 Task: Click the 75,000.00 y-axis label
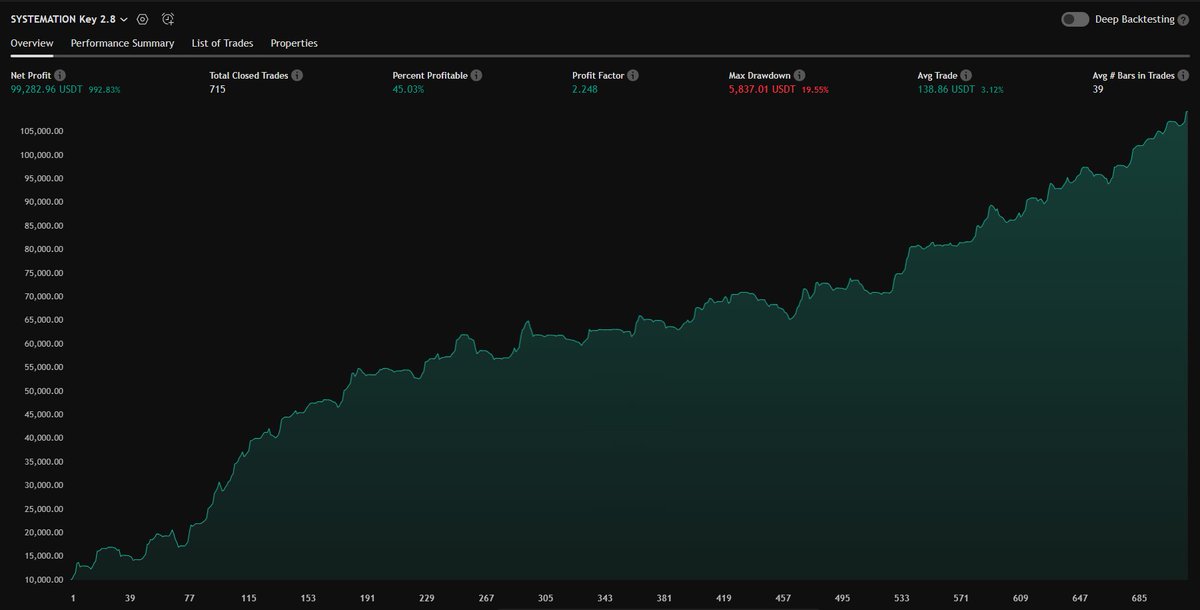coord(44,273)
